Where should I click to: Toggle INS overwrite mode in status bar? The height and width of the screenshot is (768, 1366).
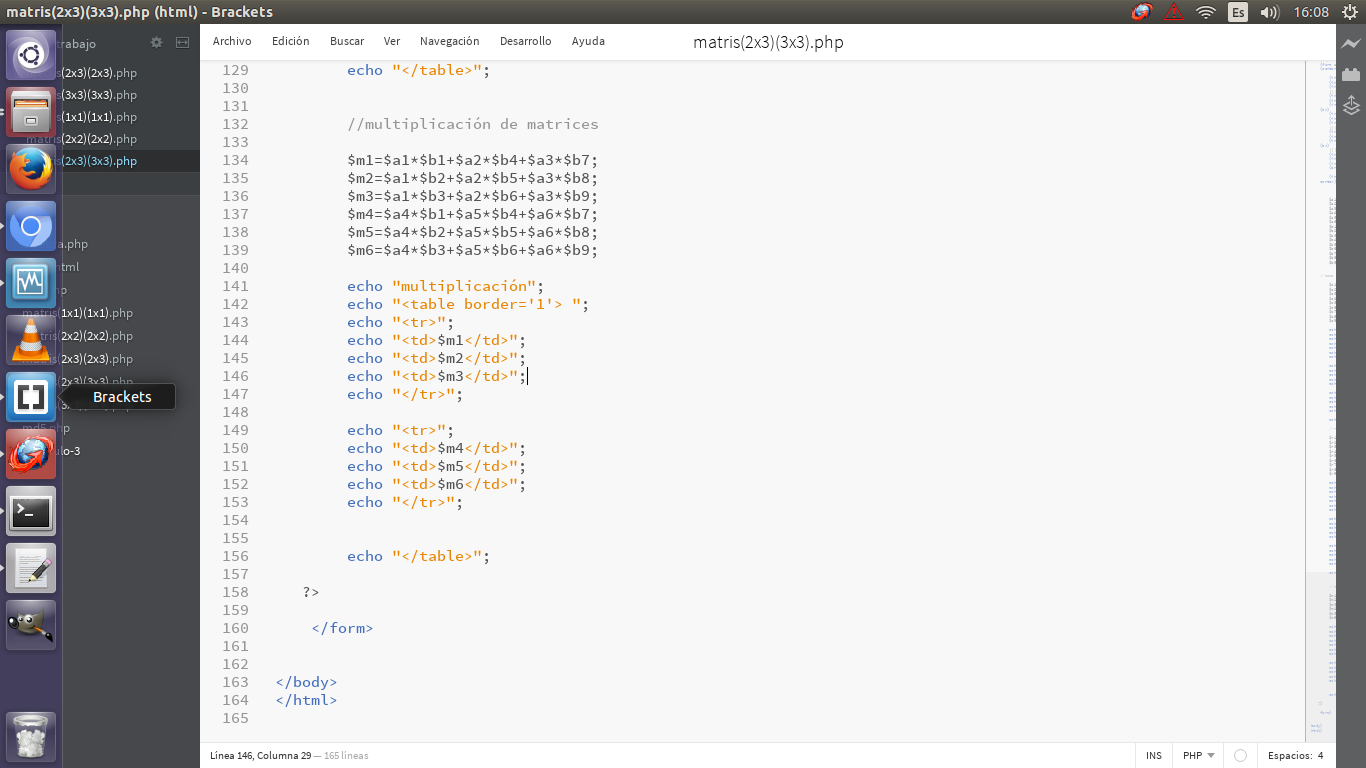pyautogui.click(x=1153, y=755)
